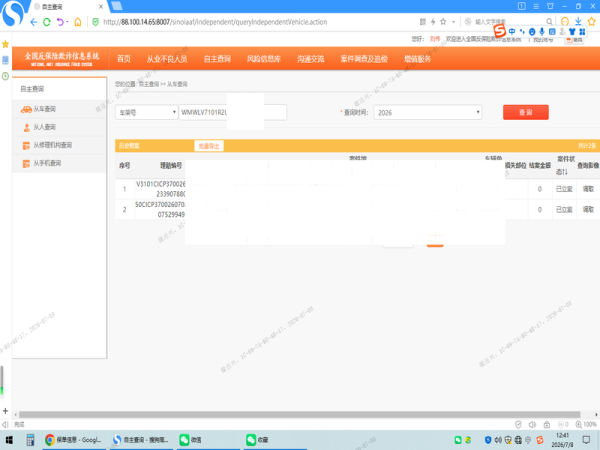This screenshot has height=450, width=600.
Task: Click the yellow star in the browser sidebar
Action: (5, 44)
